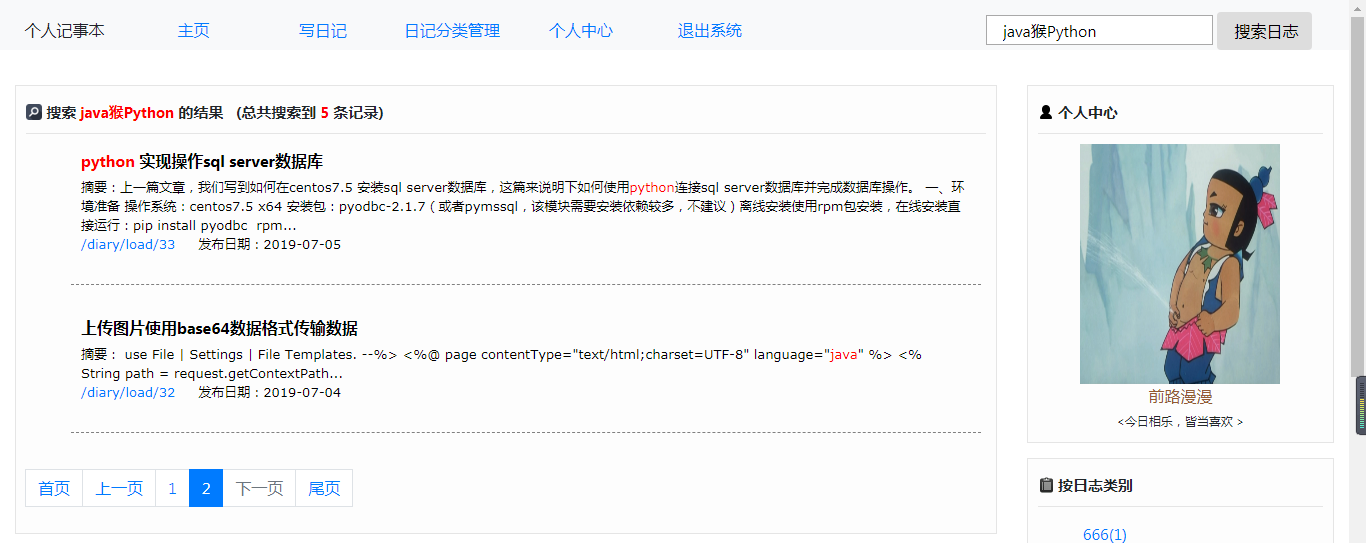Click the cartoon avatar image in 个人中心
This screenshot has height=543, width=1366.
(x=1180, y=264)
